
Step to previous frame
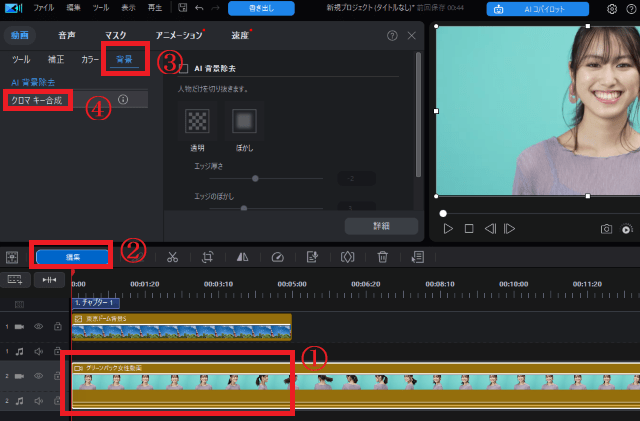pos(490,229)
